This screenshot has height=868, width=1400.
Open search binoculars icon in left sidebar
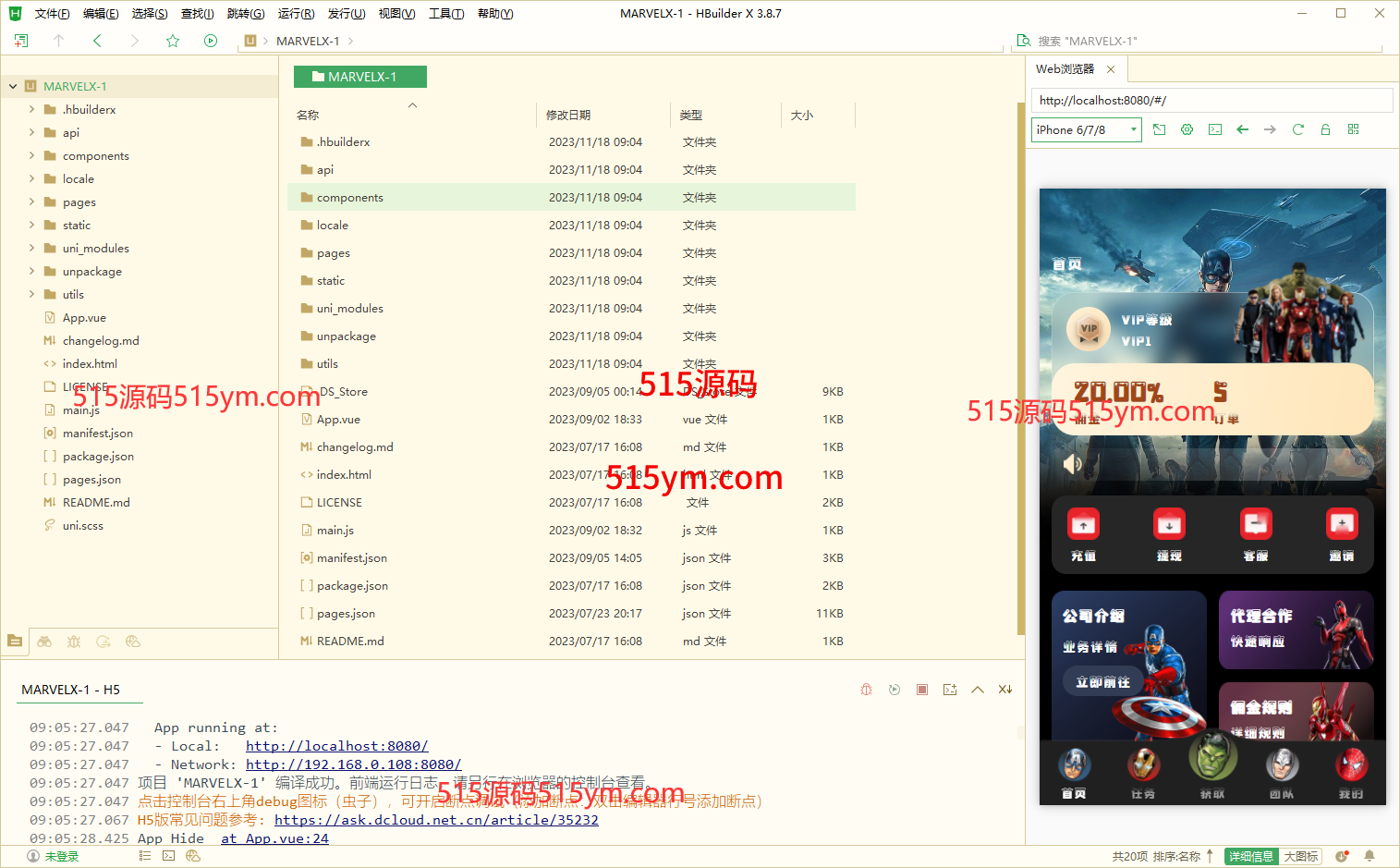point(44,642)
